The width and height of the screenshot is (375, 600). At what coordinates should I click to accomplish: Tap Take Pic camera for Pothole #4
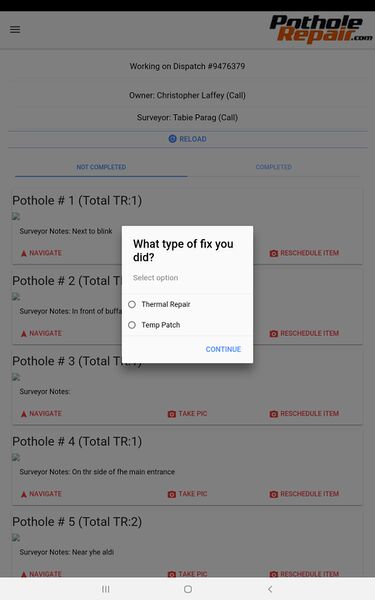point(172,494)
